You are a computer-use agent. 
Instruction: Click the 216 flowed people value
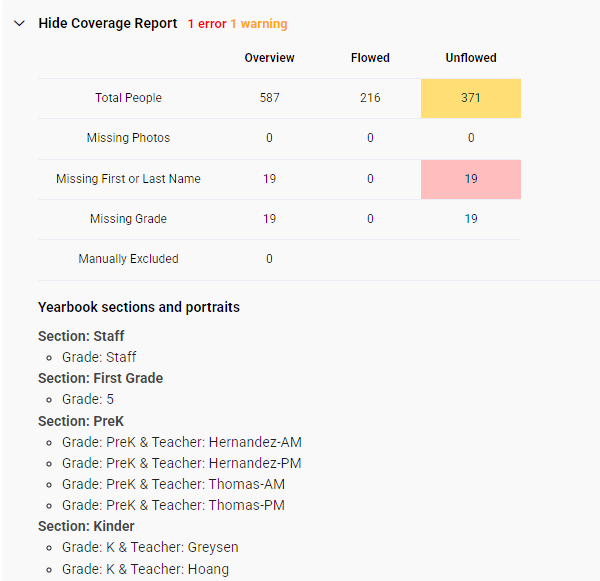pyautogui.click(x=370, y=98)
